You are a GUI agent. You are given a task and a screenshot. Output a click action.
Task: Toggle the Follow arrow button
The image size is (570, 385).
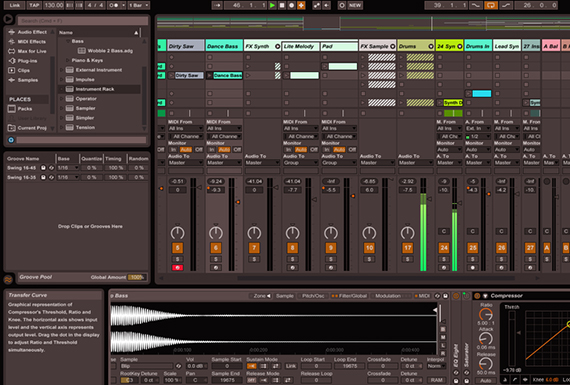click(x=217, y=5)
